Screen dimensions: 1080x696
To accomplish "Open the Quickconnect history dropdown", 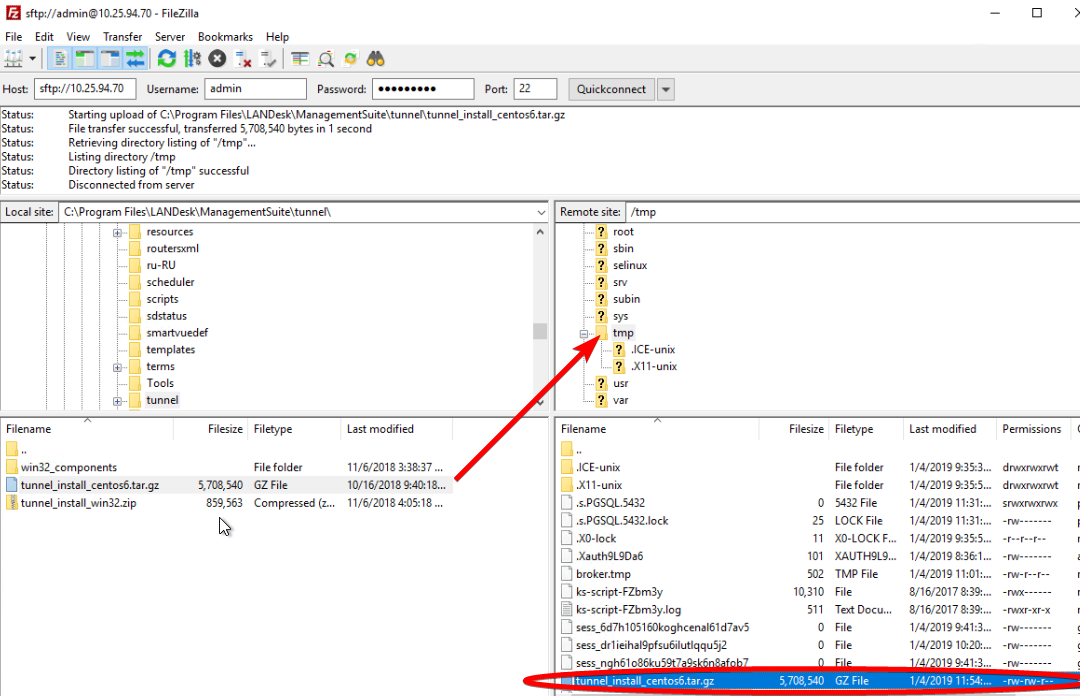I will [x=665, y=88].
